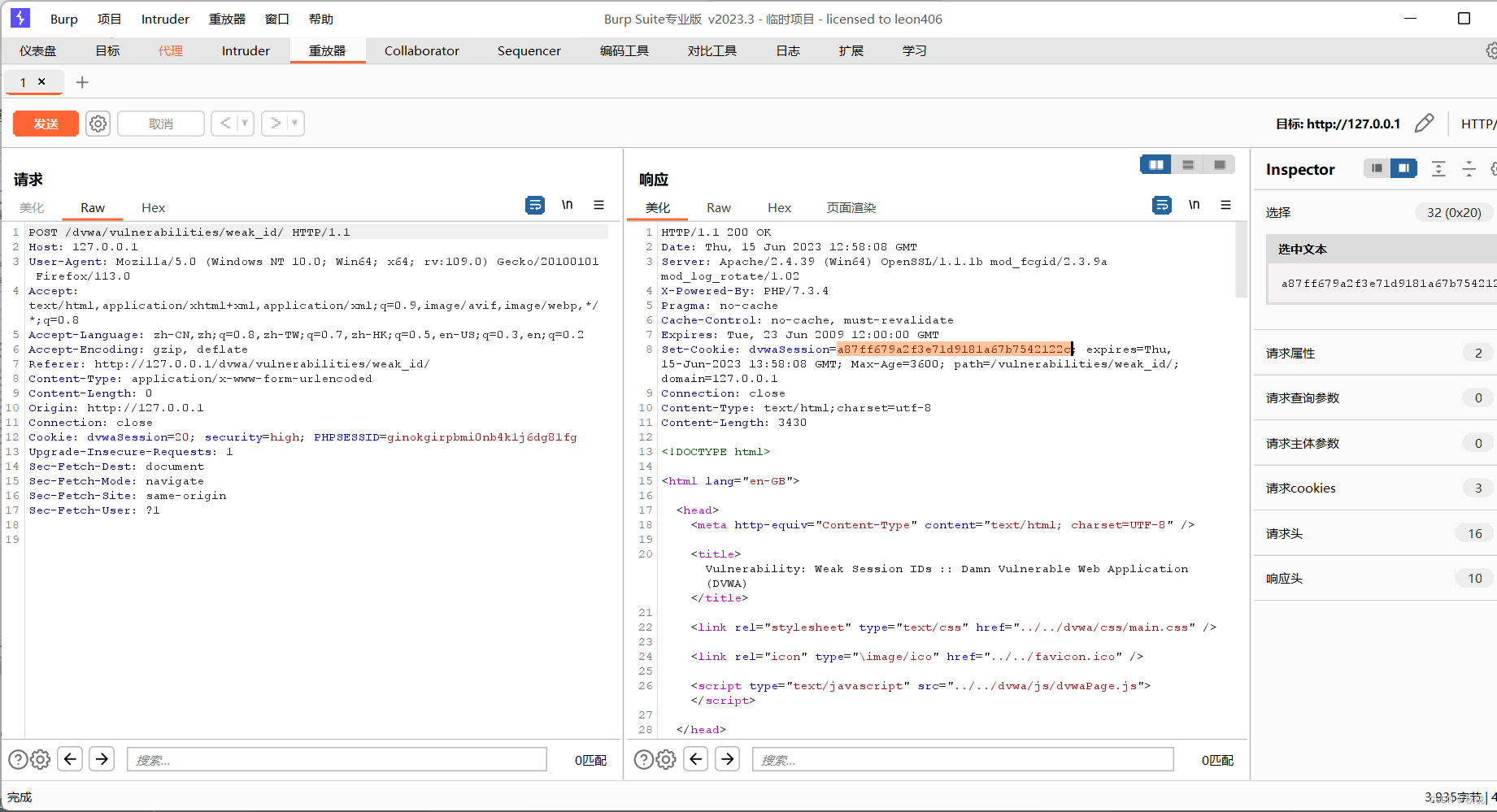Viewport: 1497px width, 812px height.
Task: Add a new Repeater tab
Action: pyautogui.click(x=82, y=82)
